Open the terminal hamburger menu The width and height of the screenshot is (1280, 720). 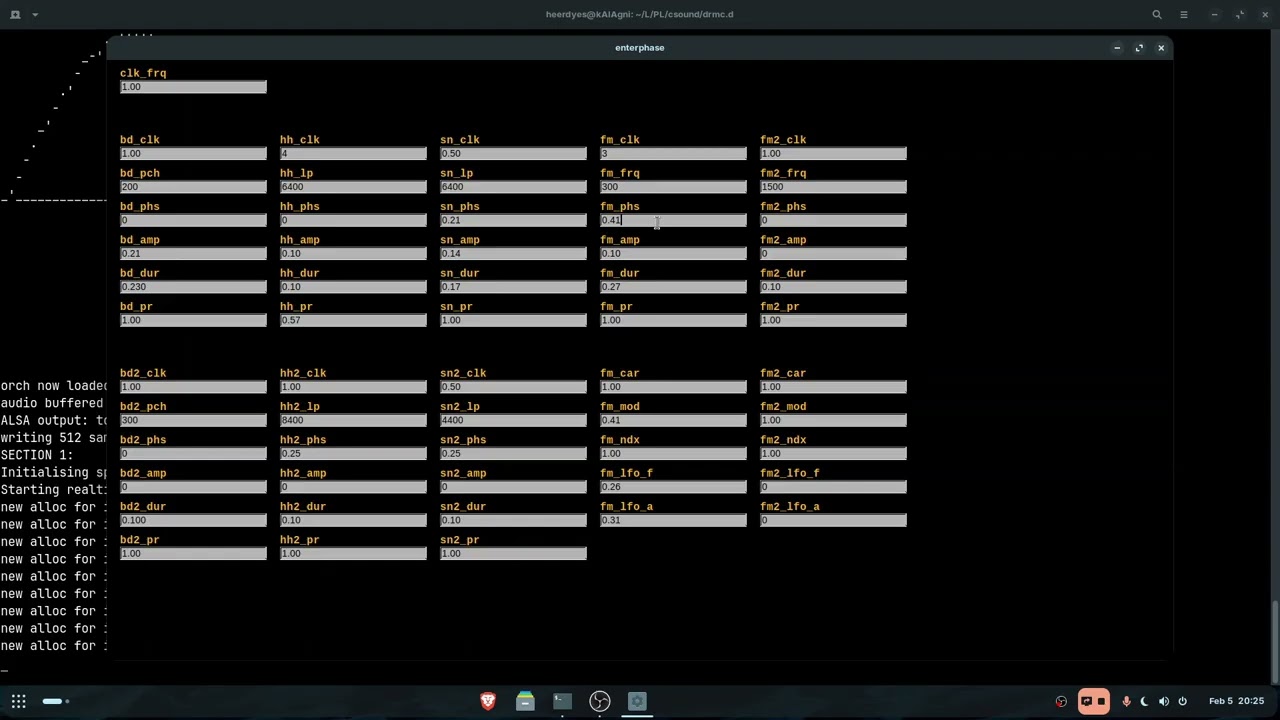(1183, 14)
